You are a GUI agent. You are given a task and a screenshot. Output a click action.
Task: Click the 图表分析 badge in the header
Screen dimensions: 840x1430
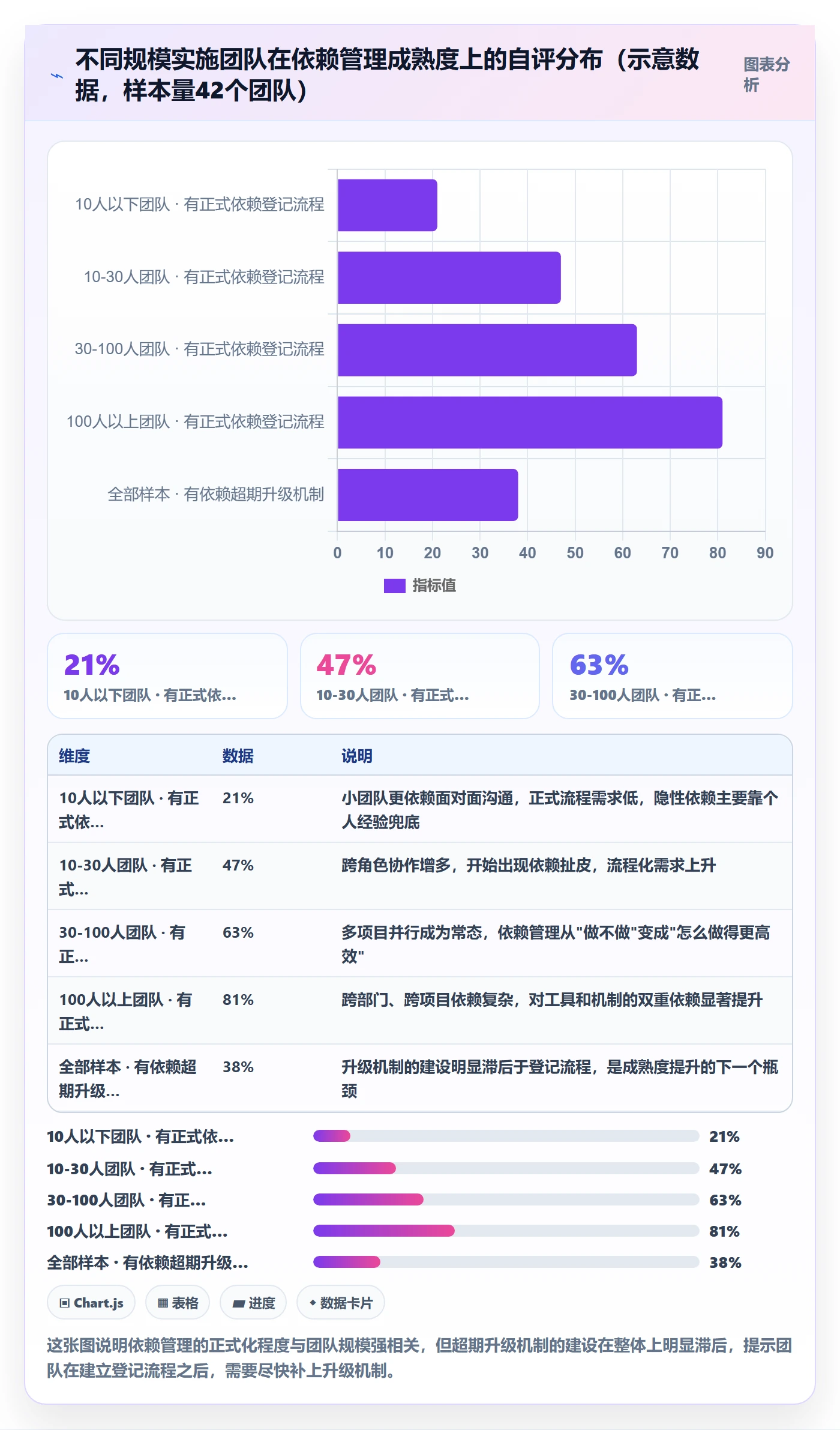point(766,74)
